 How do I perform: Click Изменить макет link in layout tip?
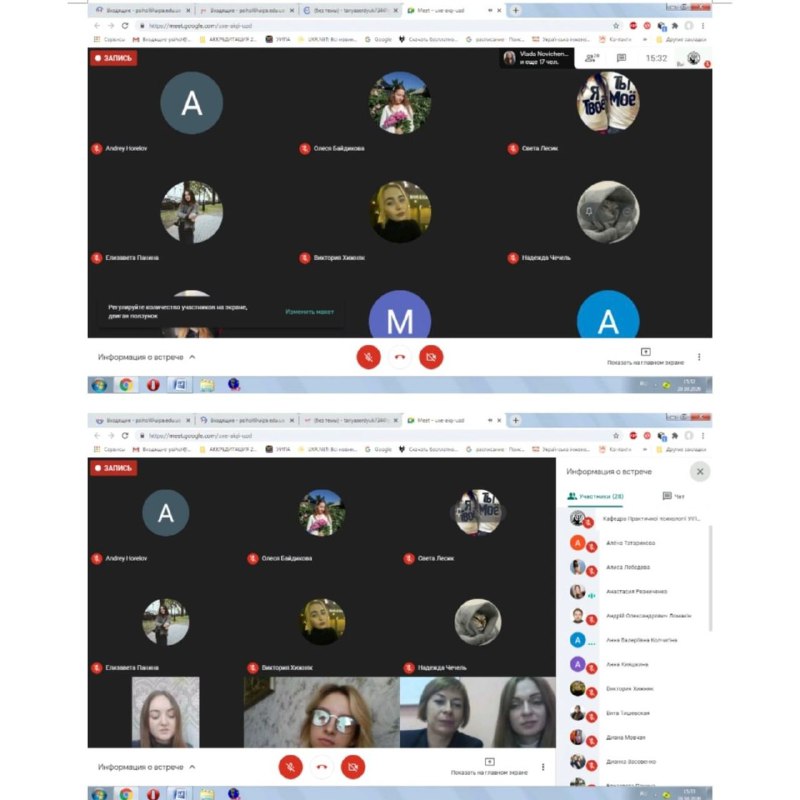point(309,312)
